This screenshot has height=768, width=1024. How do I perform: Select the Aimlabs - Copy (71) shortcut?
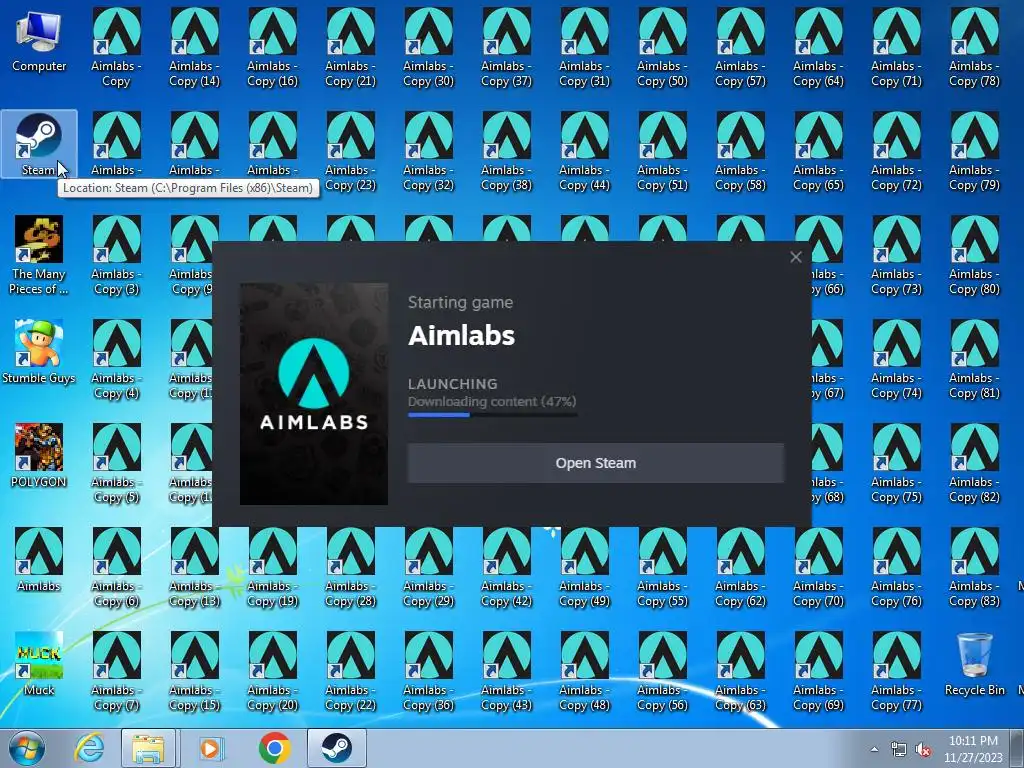point(896,48)
